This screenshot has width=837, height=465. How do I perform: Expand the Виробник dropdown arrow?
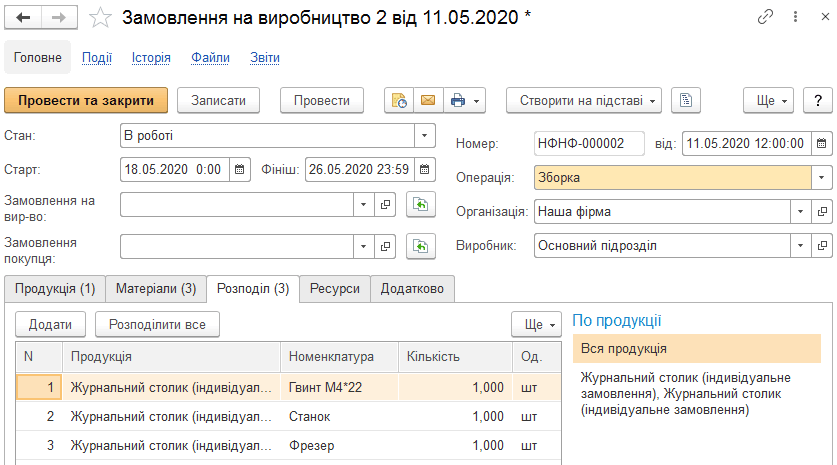[801, 246]
